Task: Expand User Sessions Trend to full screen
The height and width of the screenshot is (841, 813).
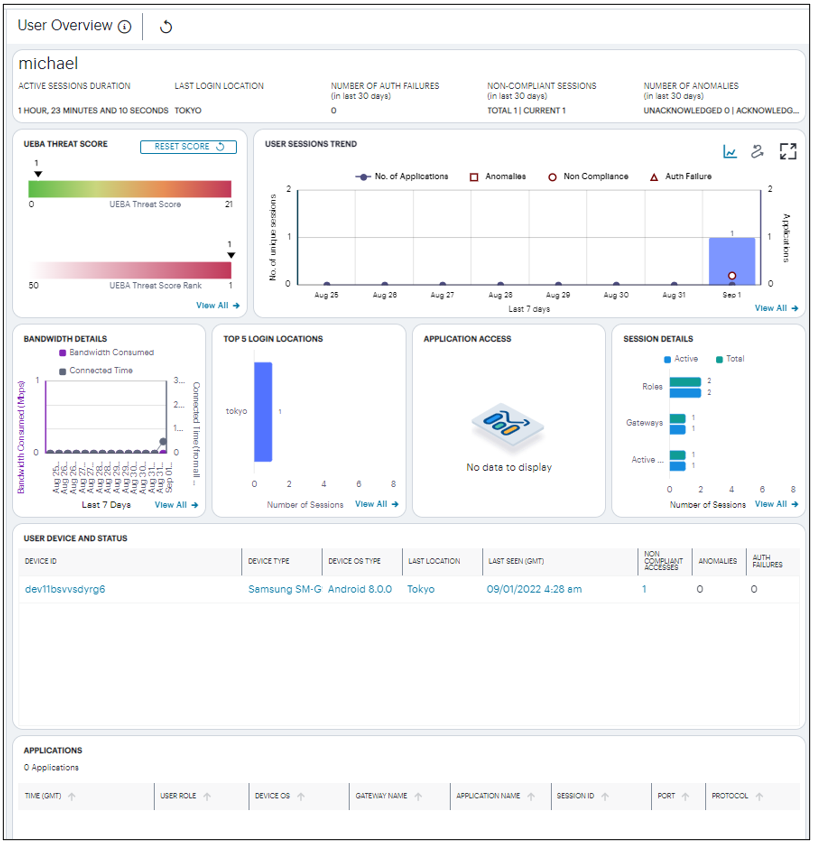Action: [789, 152]
